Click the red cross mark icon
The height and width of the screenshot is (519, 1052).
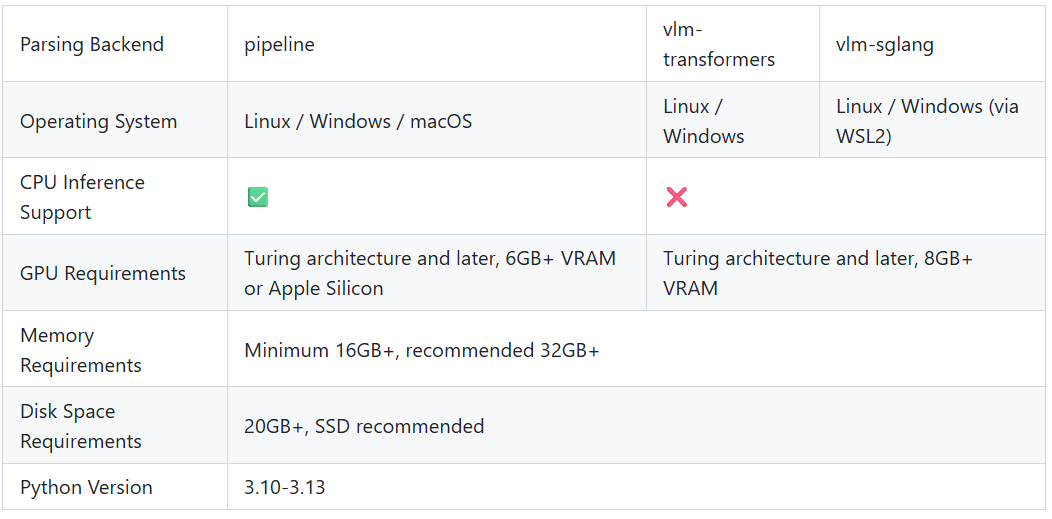tap(677, 197)
